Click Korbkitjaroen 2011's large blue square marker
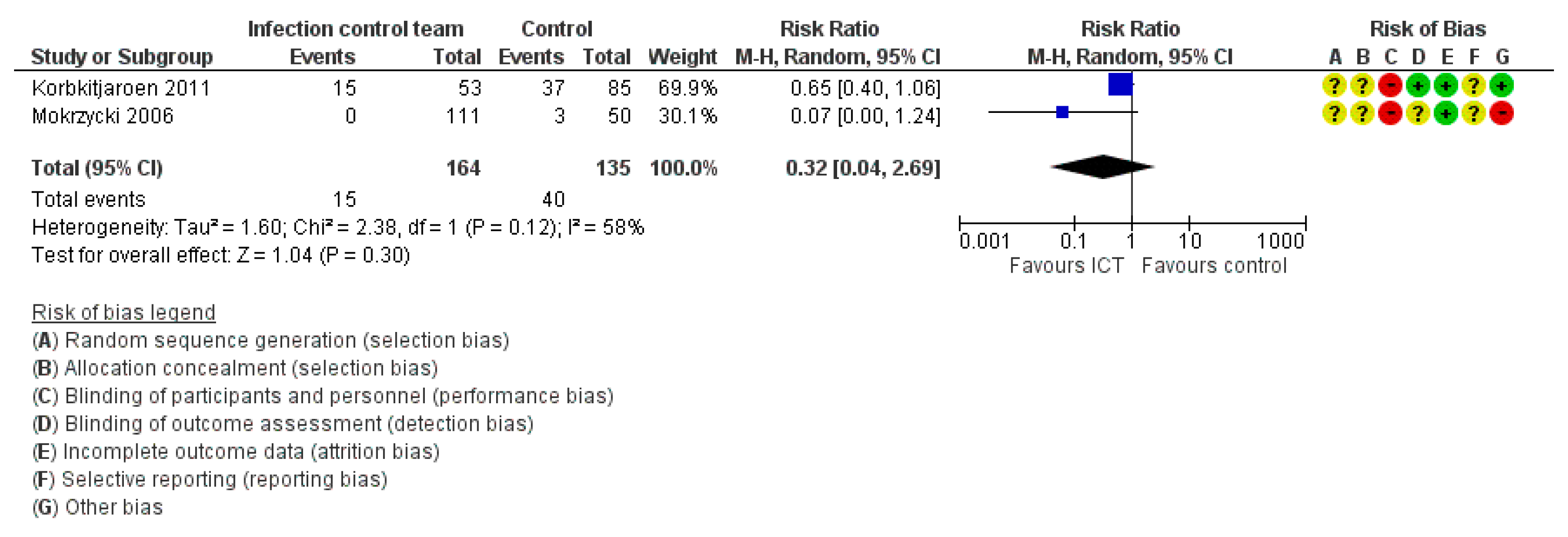Image resolution: width=1568 pixels, height=537 pixels. point(1120,84)
